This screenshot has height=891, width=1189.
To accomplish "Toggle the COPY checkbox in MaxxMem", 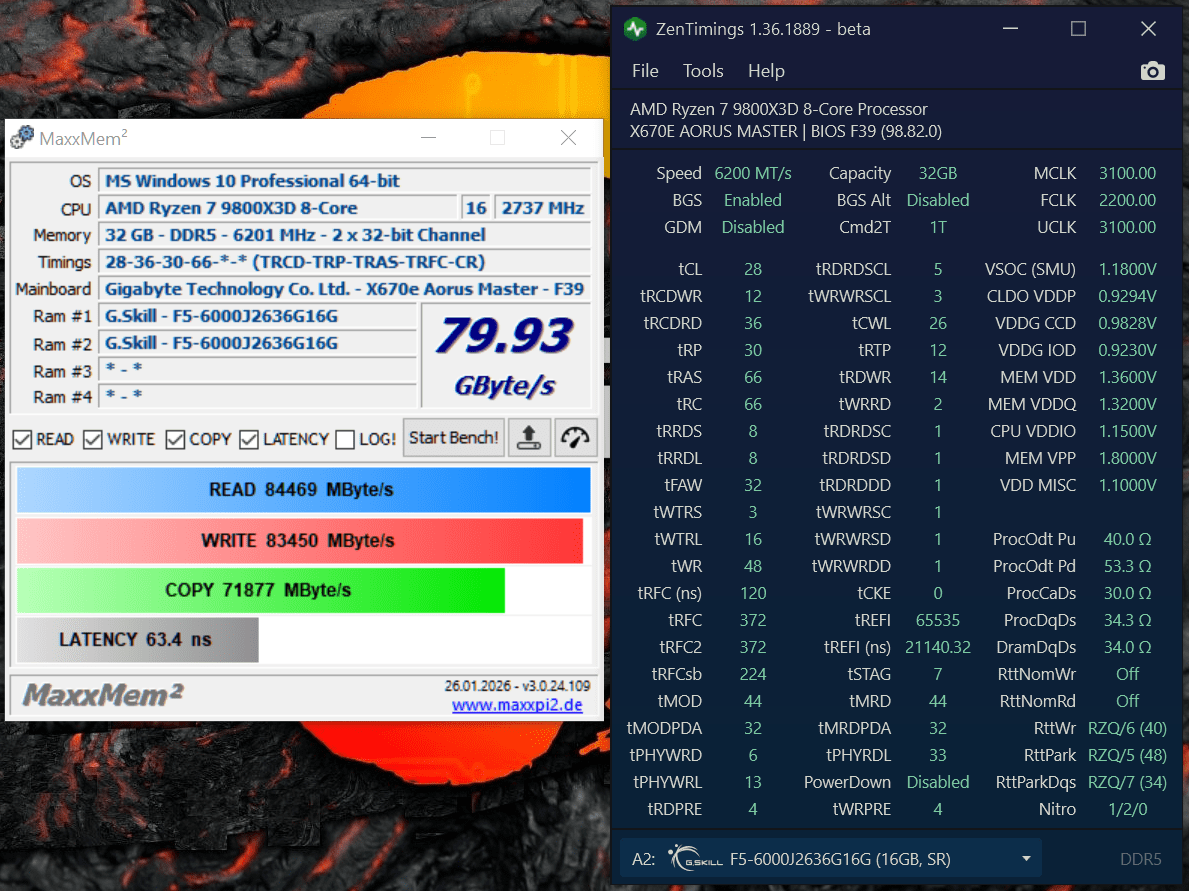I will coord(175,440).
